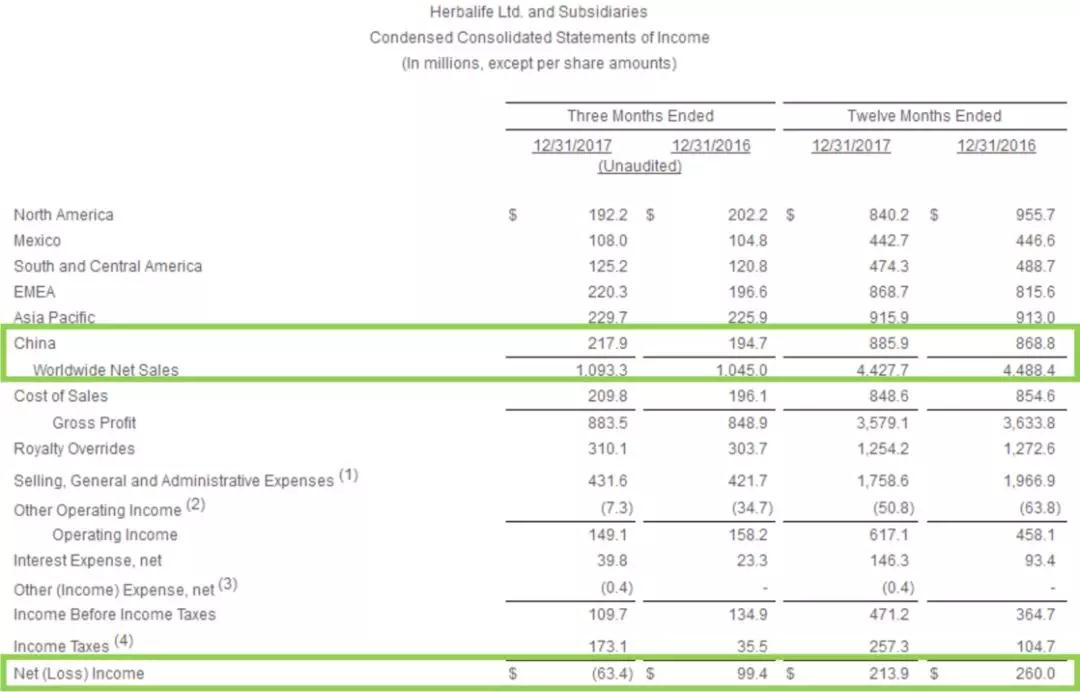Click Other Operating Income value (63.8)
This screenshot has width=1080, height=692.
tap(1040, 510)
